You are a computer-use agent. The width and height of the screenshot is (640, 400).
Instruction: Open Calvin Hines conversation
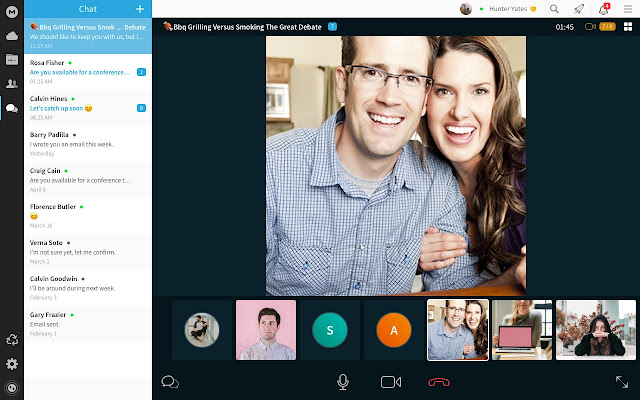coord(88,108)
